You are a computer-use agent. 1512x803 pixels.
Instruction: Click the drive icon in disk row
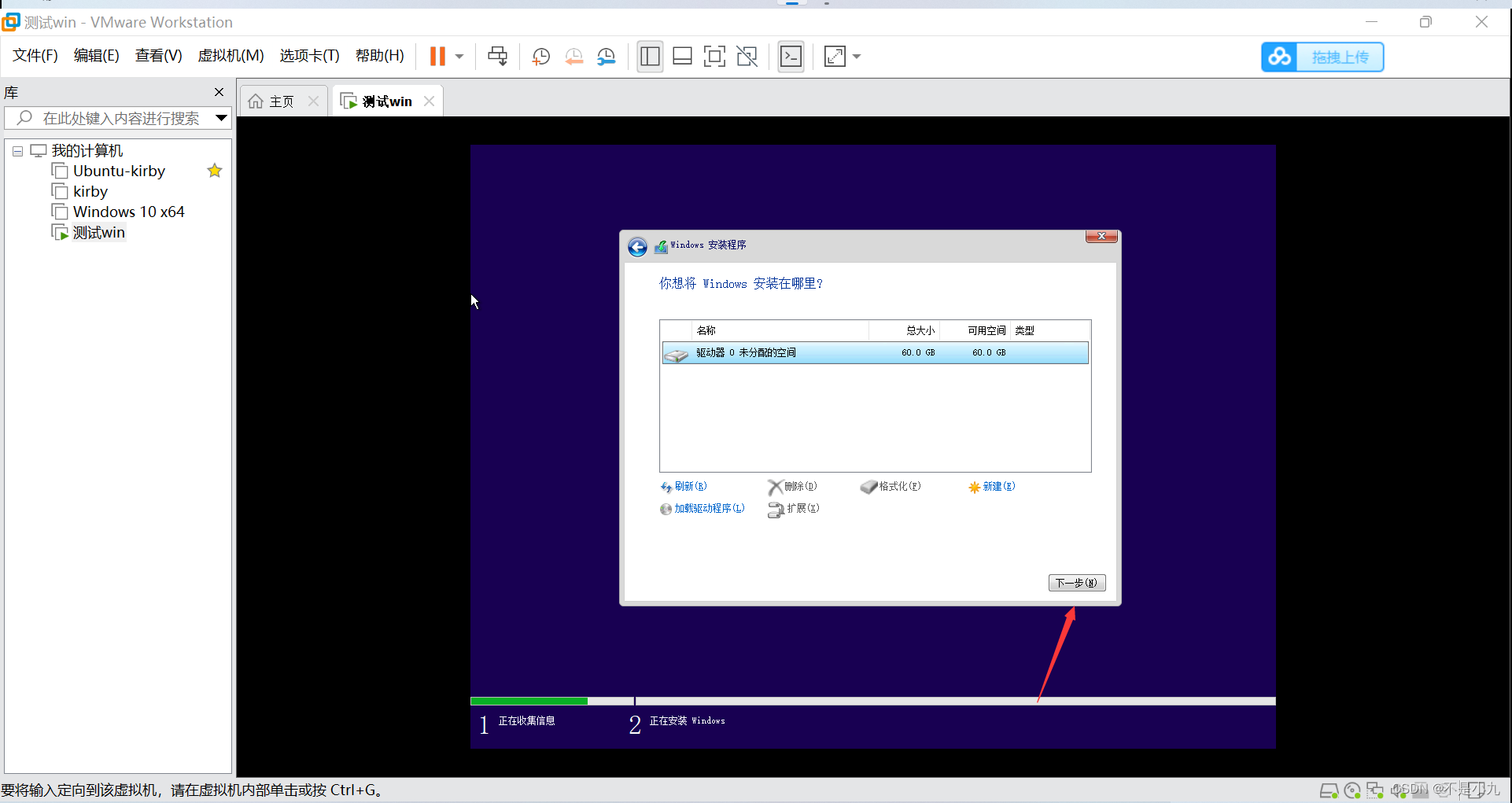676,355
